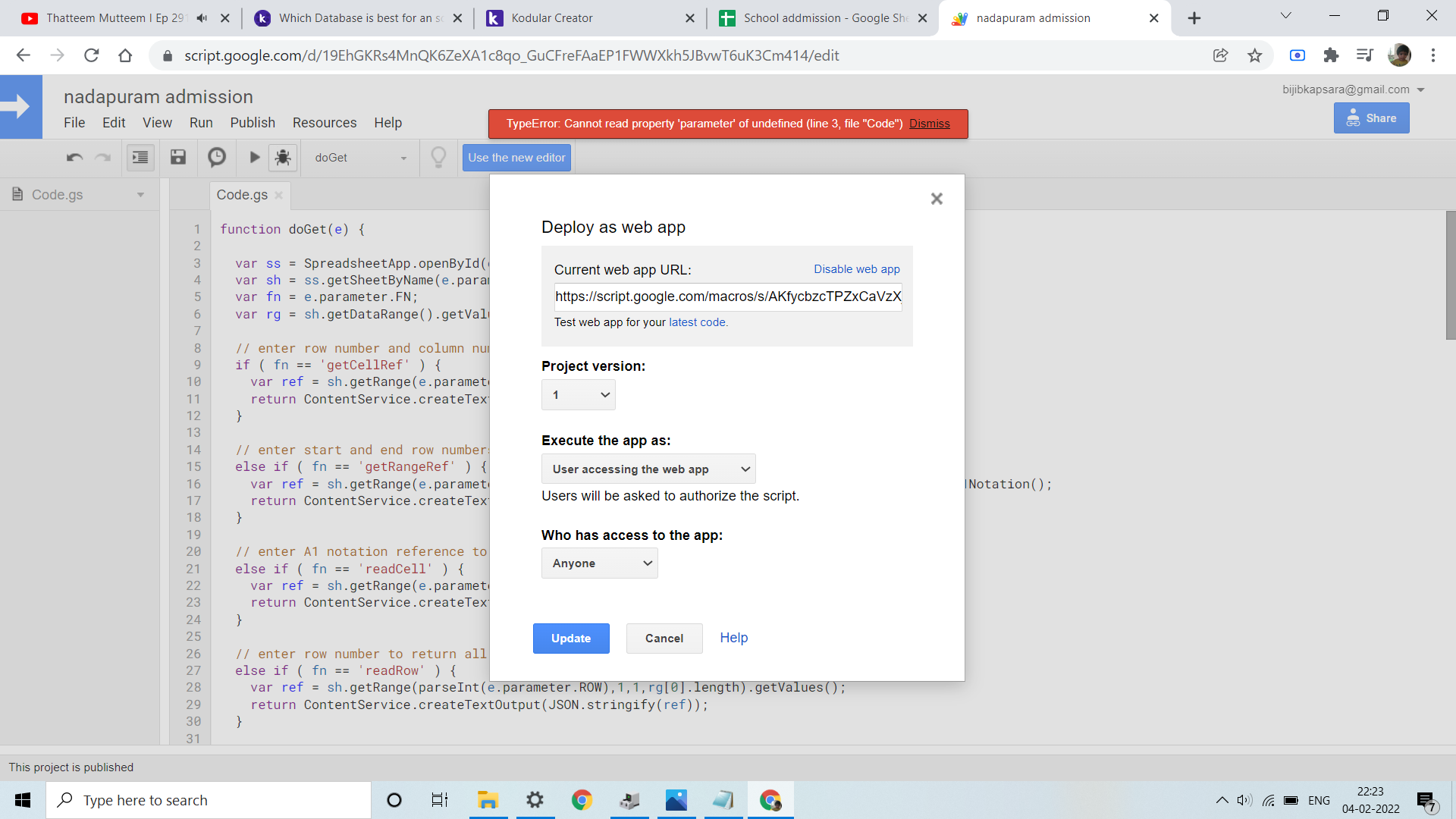Click the Disable web app link

click(x=856, y=269)
